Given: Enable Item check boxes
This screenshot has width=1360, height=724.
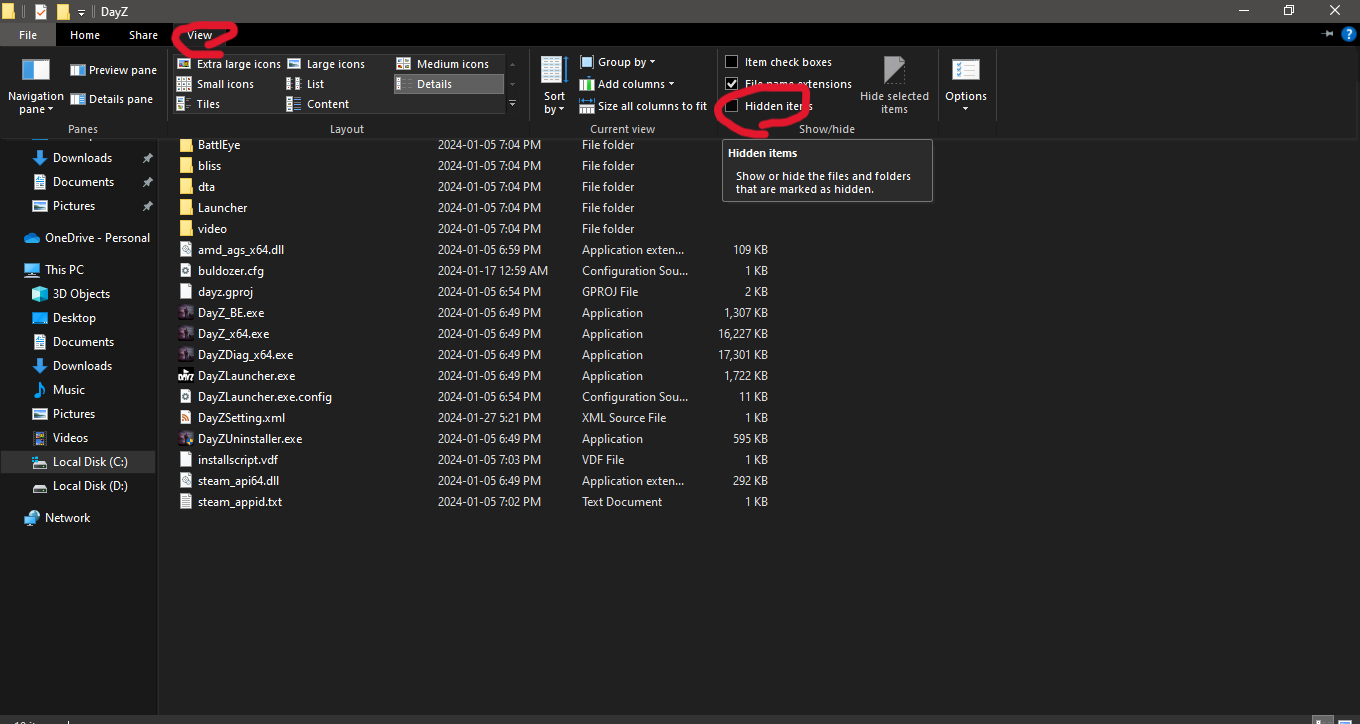Looking at the screenshot, I should pyautogui.click(x=732, y=62).
